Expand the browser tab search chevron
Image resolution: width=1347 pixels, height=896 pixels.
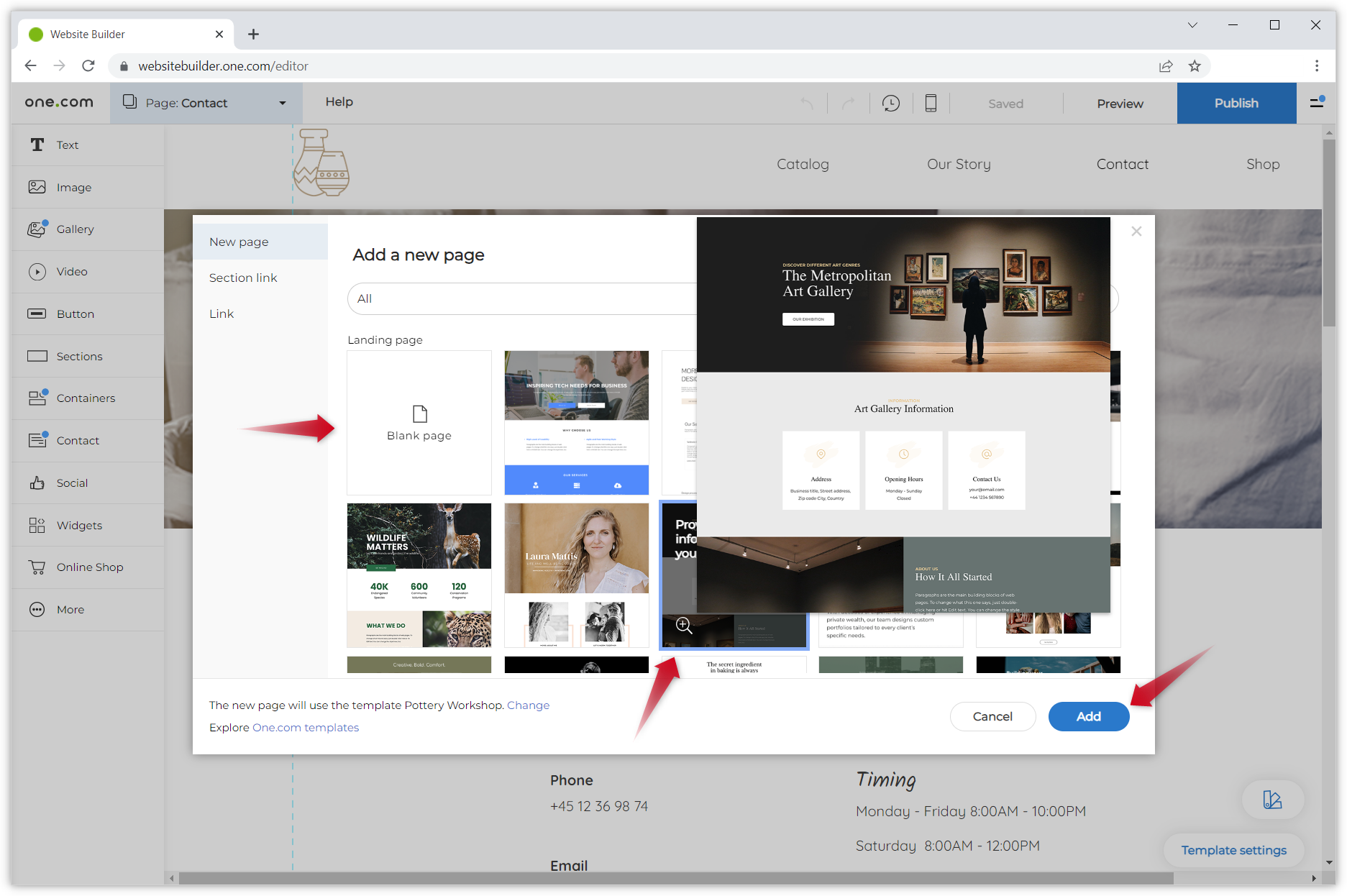click(x=1192, y=25)
